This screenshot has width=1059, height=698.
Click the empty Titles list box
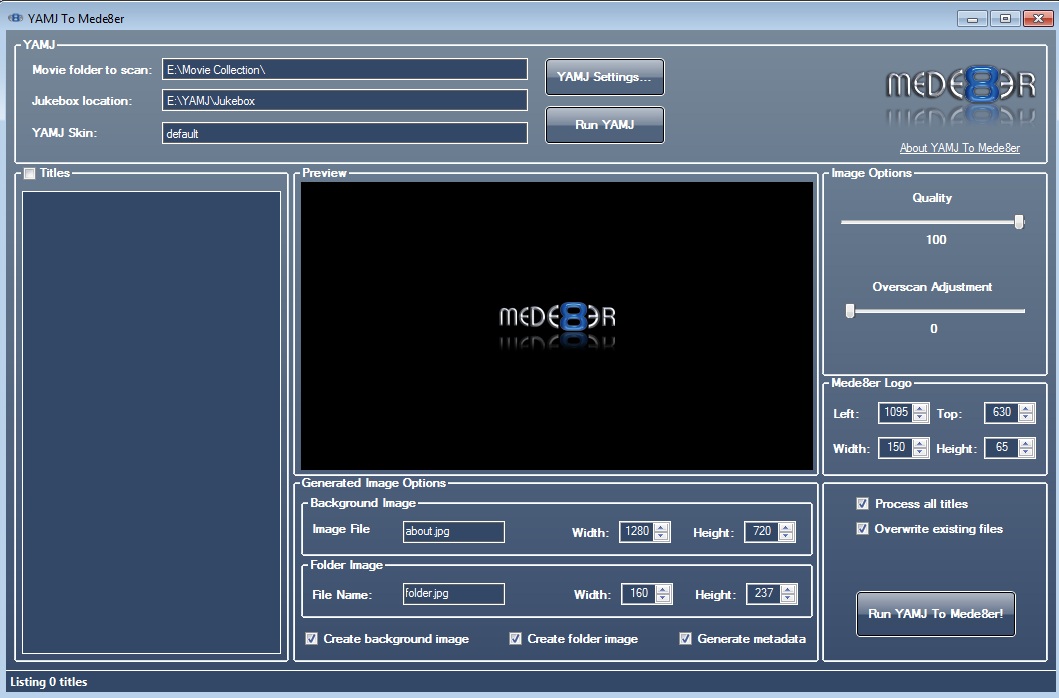[151, 422]
